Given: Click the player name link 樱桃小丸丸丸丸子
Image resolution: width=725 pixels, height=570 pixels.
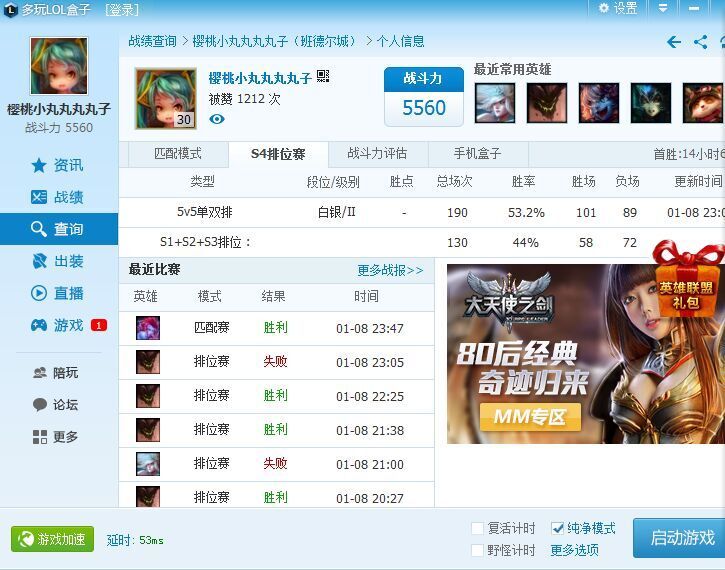Looking at the screenshot, I should click(260, 78).
